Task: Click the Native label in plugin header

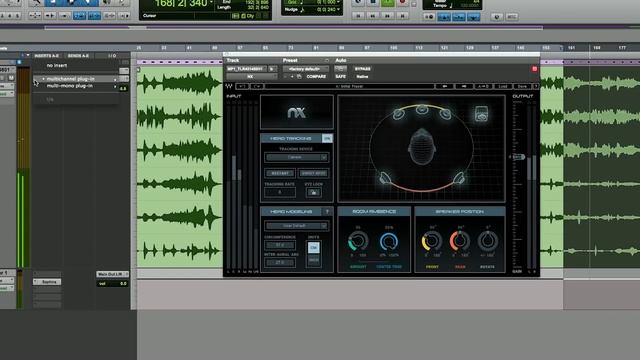Action: [x=362, y=76]
